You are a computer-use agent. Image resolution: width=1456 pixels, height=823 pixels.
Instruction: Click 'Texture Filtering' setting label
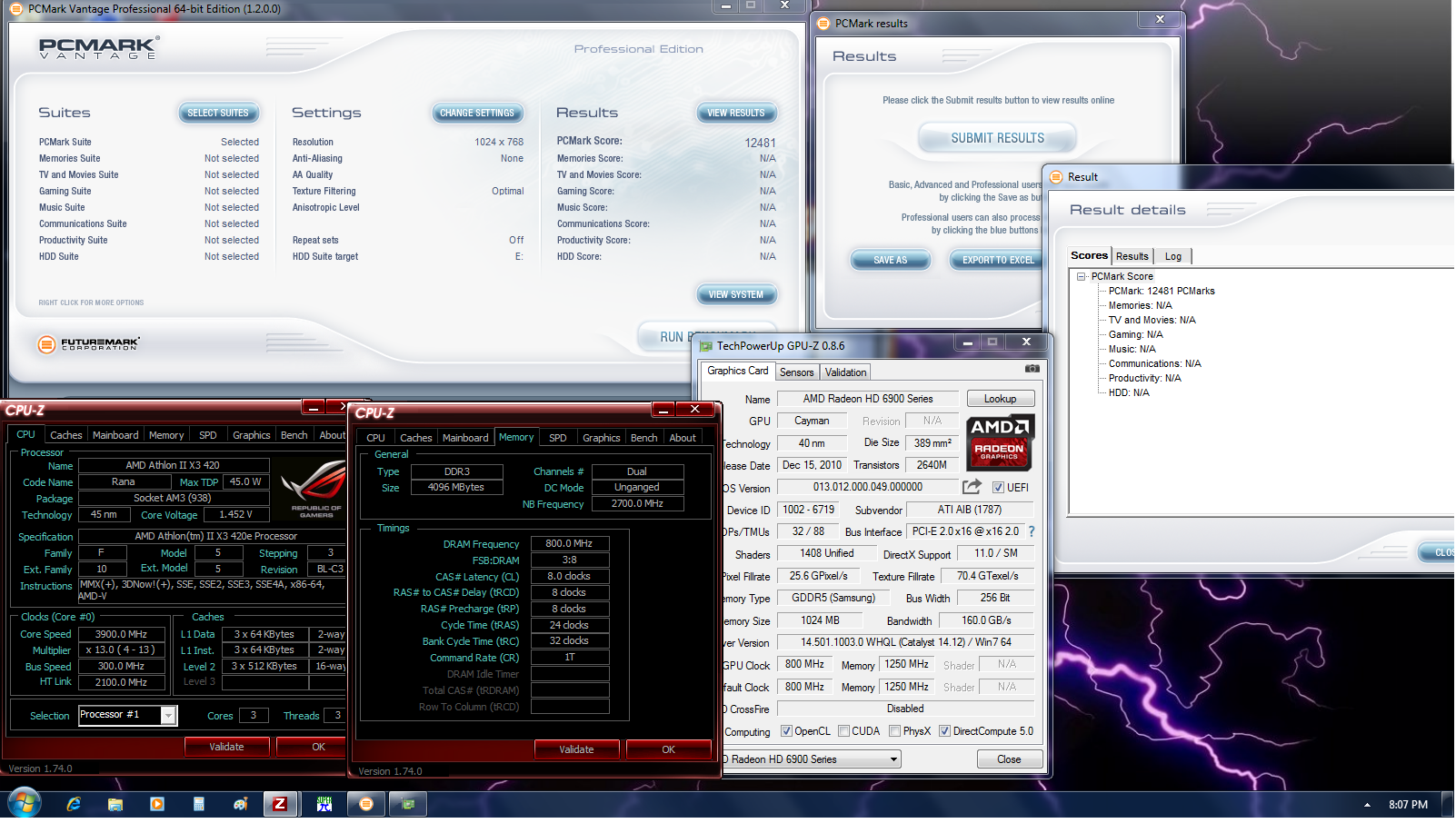point(324,191)
